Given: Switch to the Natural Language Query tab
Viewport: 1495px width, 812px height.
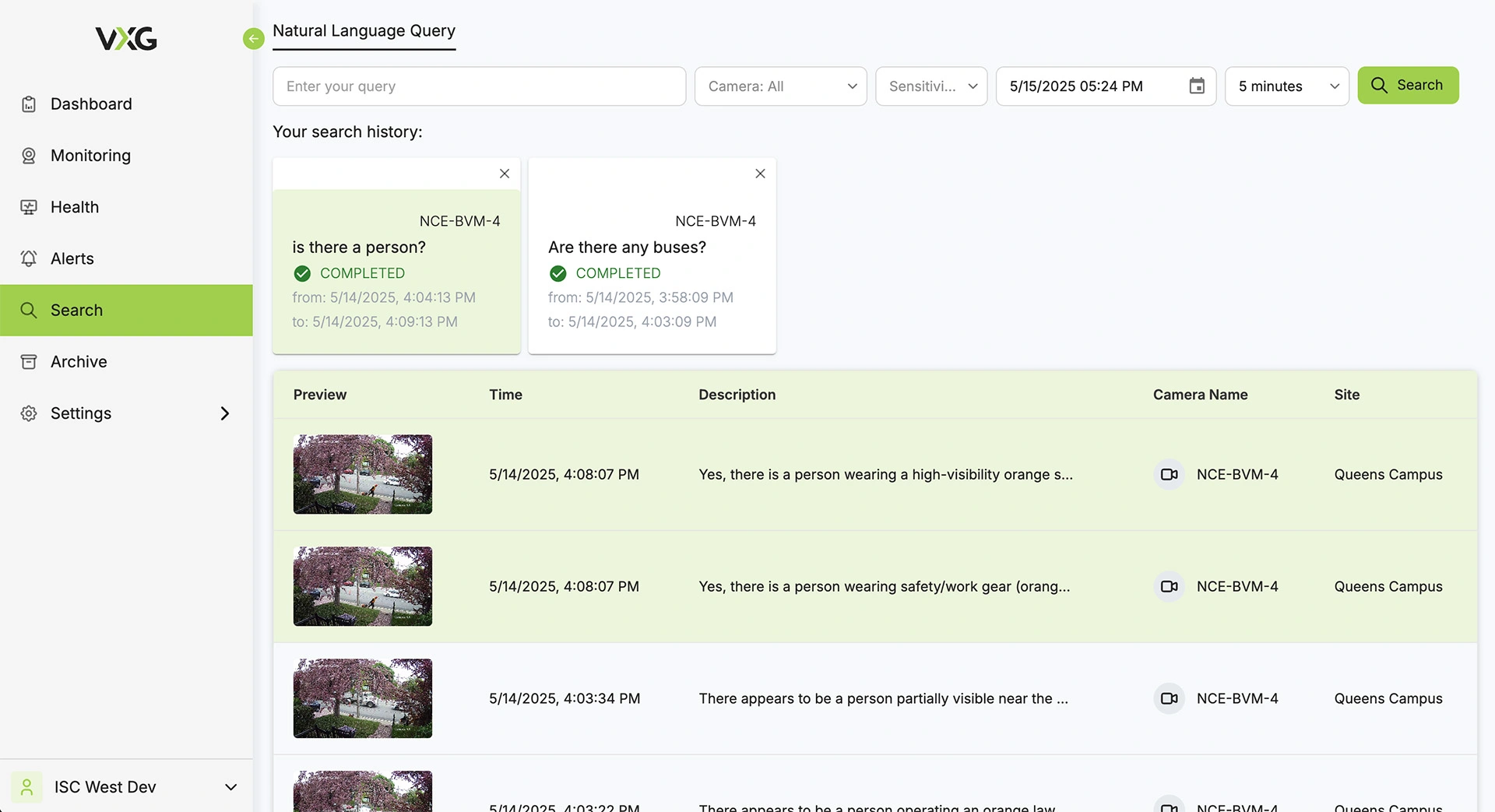Looking at the screenshot, I should [x=364, y=31].
